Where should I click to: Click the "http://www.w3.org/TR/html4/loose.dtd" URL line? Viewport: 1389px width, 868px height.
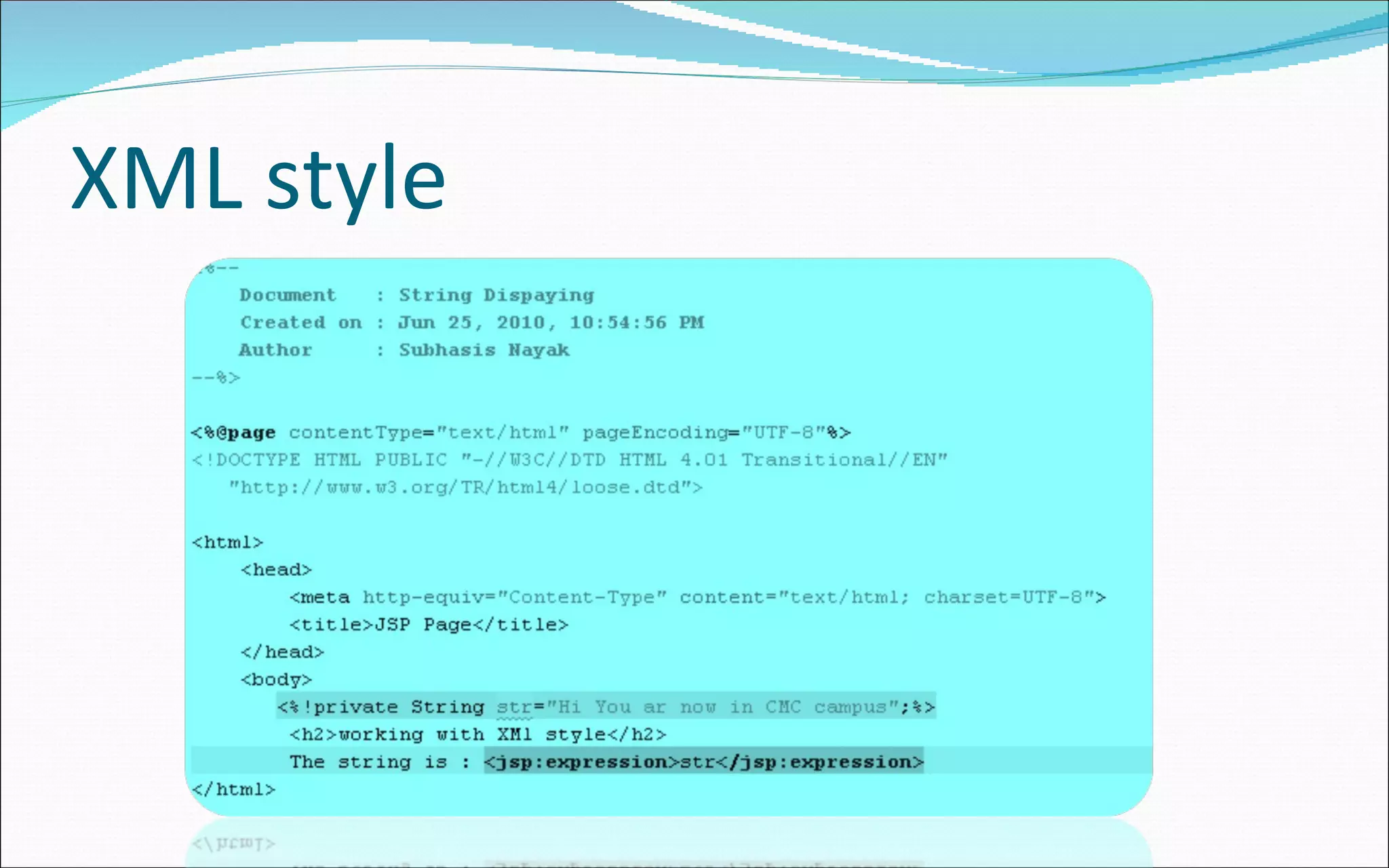[465, 488]
